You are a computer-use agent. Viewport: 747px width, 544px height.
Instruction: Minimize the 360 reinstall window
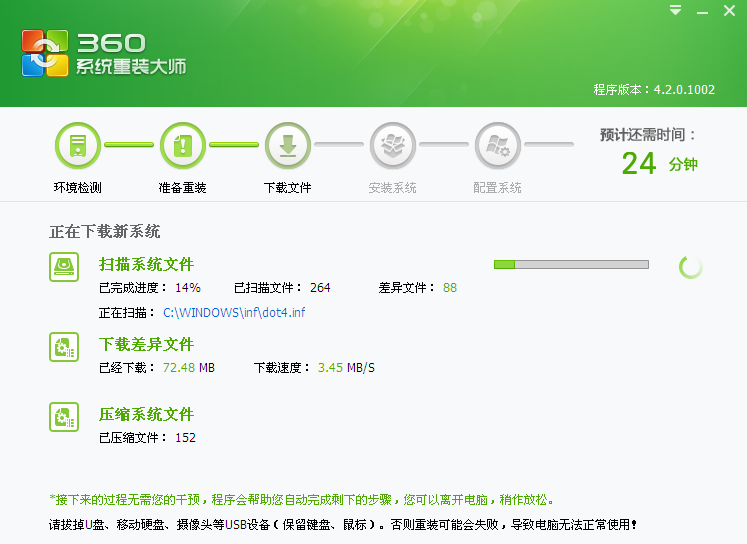703,10
